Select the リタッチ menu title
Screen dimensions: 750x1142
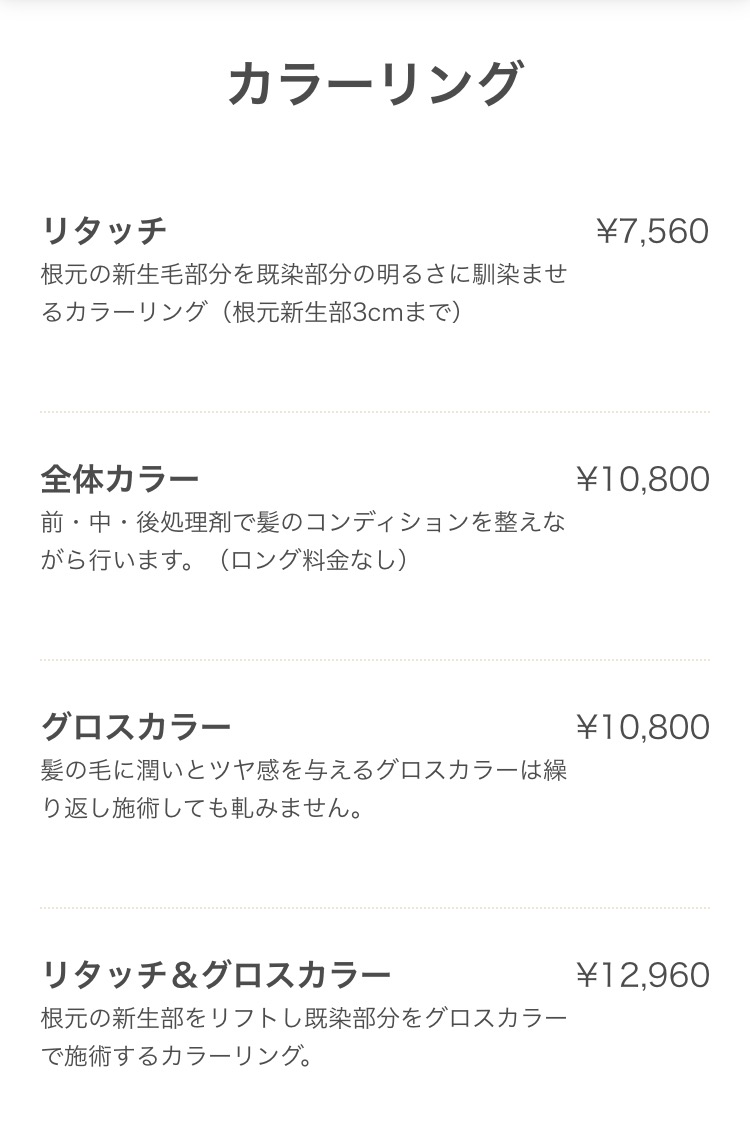(x=104, y=231)
